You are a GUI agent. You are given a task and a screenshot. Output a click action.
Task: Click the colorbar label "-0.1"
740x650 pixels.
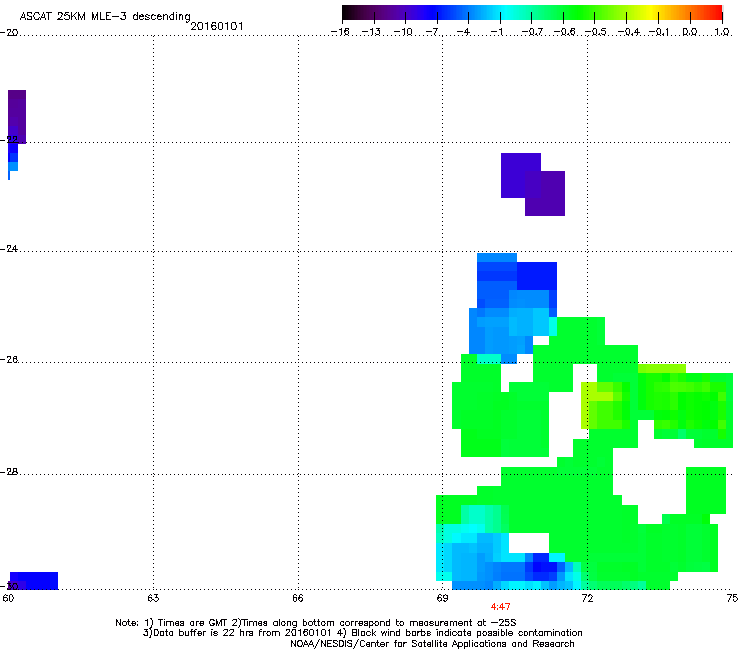tap(660, 32)
